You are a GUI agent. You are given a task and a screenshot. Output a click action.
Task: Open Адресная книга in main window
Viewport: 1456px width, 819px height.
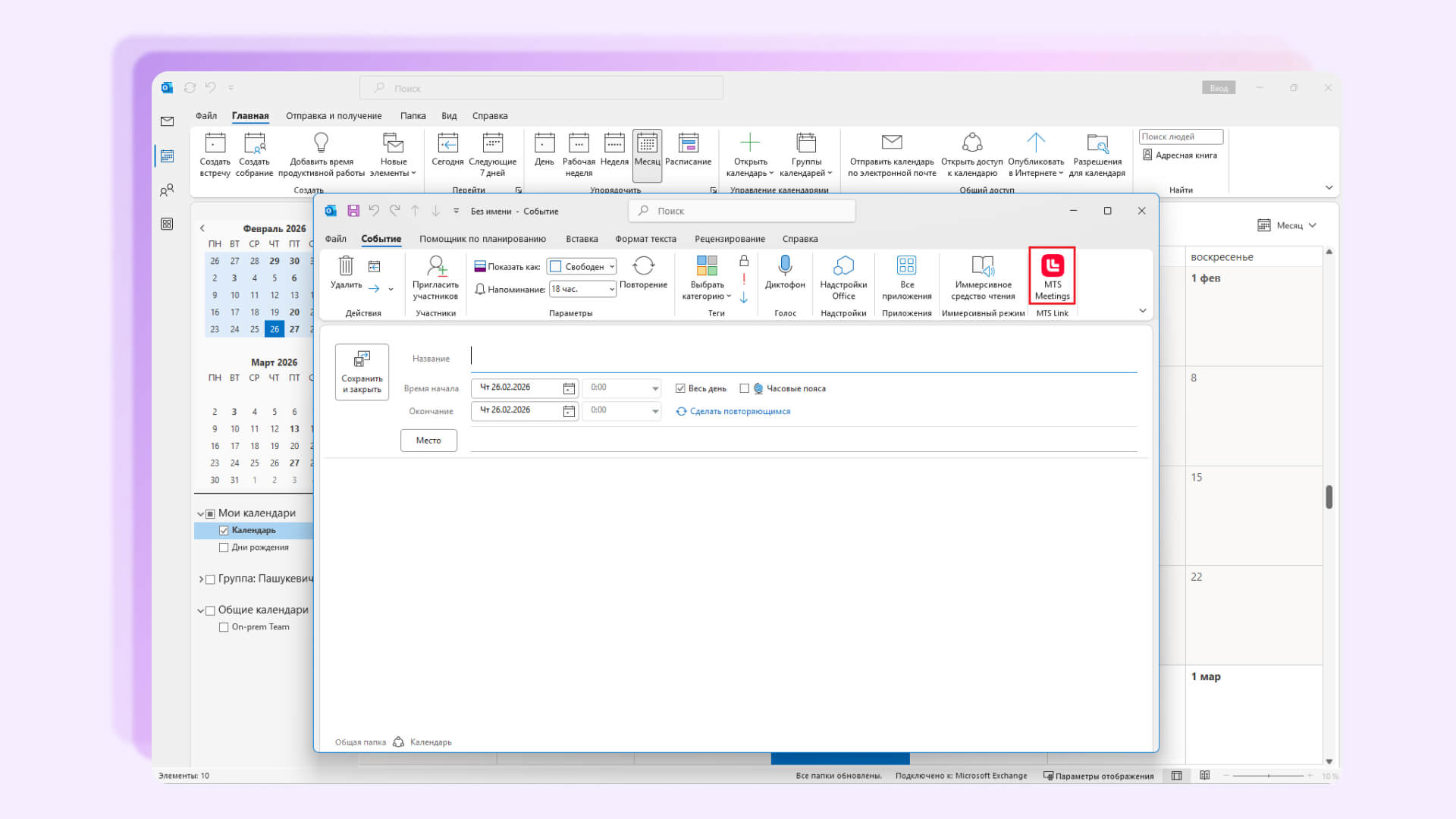1180,155
